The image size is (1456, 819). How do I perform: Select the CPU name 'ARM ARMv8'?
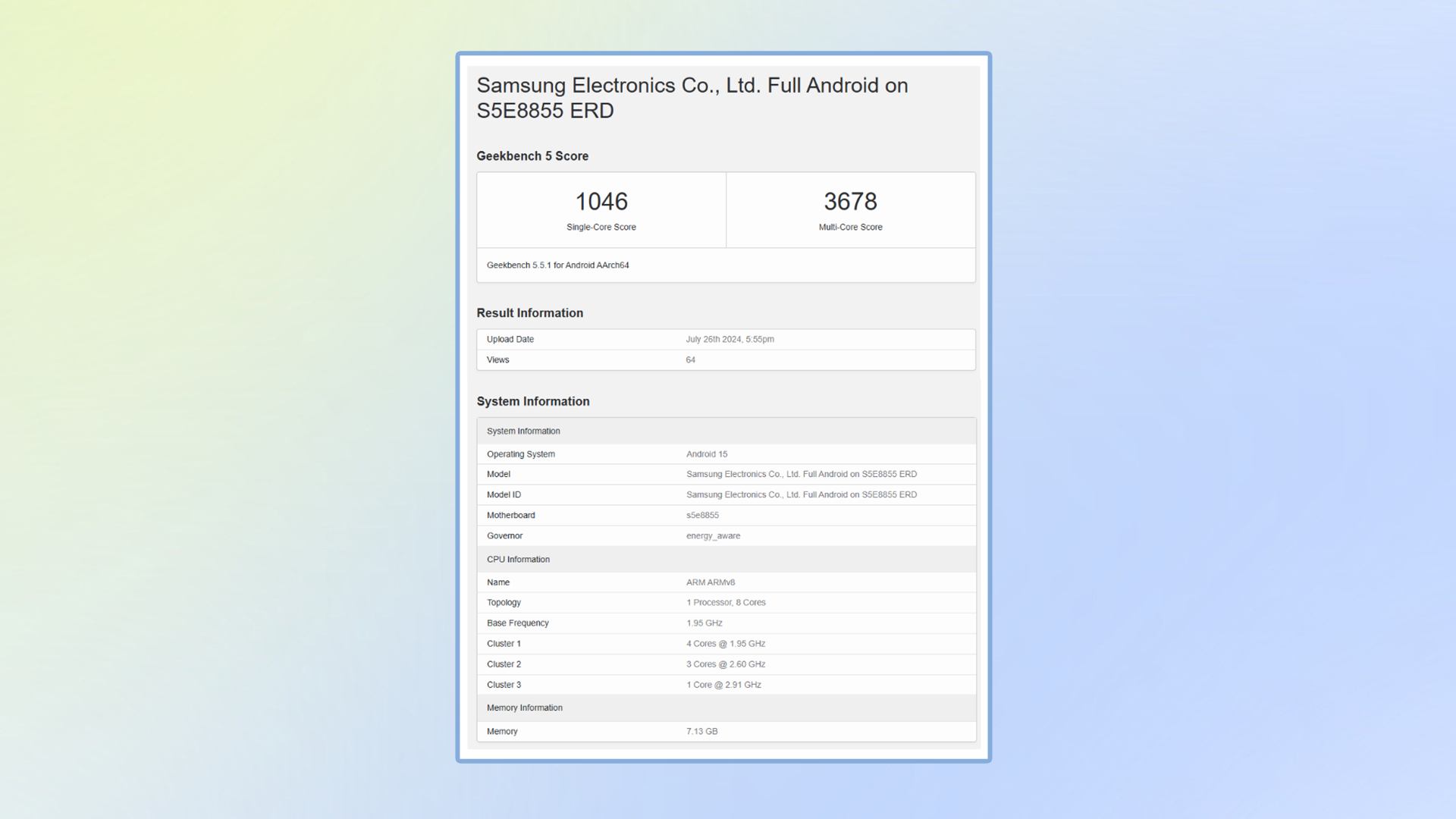(711, 582)
